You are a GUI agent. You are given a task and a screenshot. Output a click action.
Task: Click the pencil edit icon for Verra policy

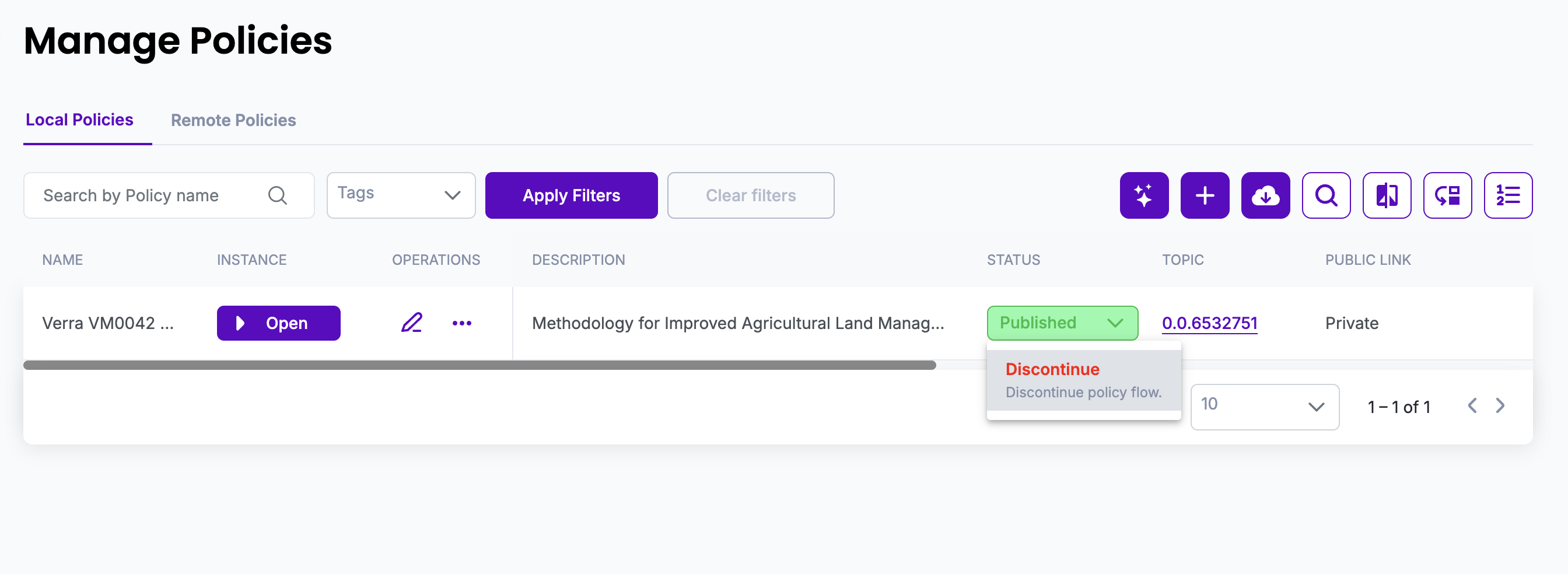412,323
